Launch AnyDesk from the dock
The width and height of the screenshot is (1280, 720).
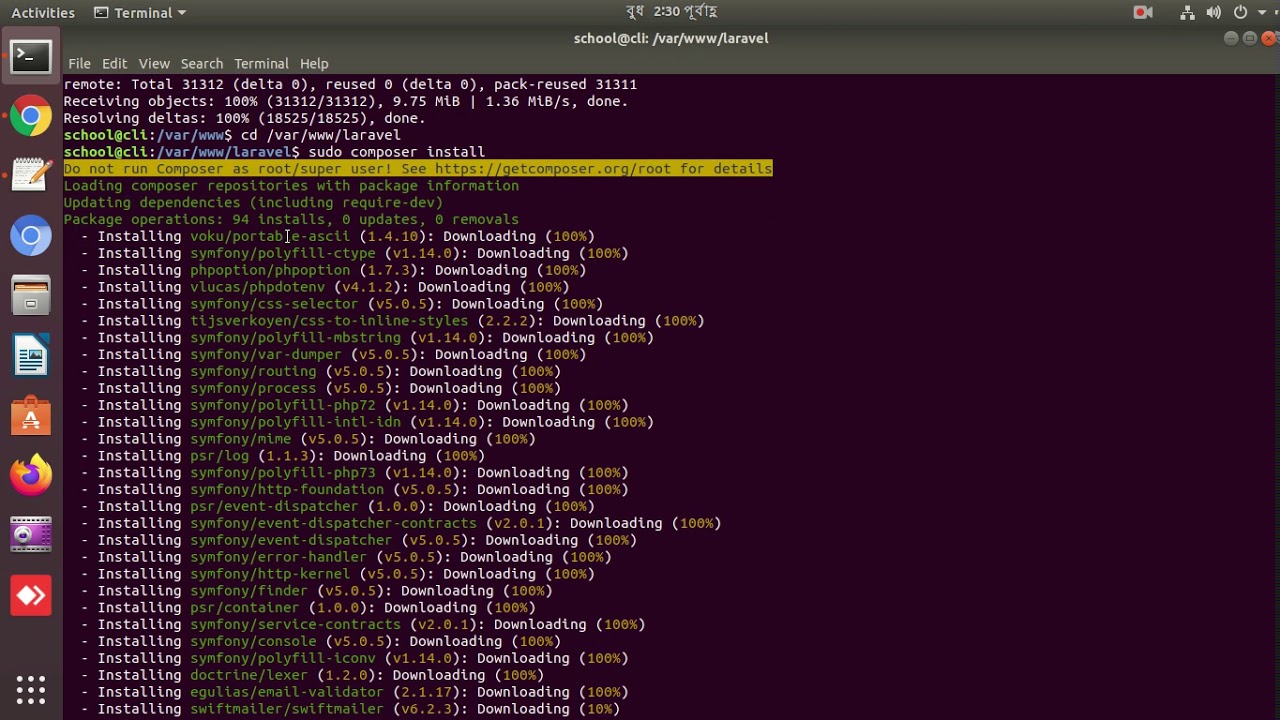tap(31, 596)
